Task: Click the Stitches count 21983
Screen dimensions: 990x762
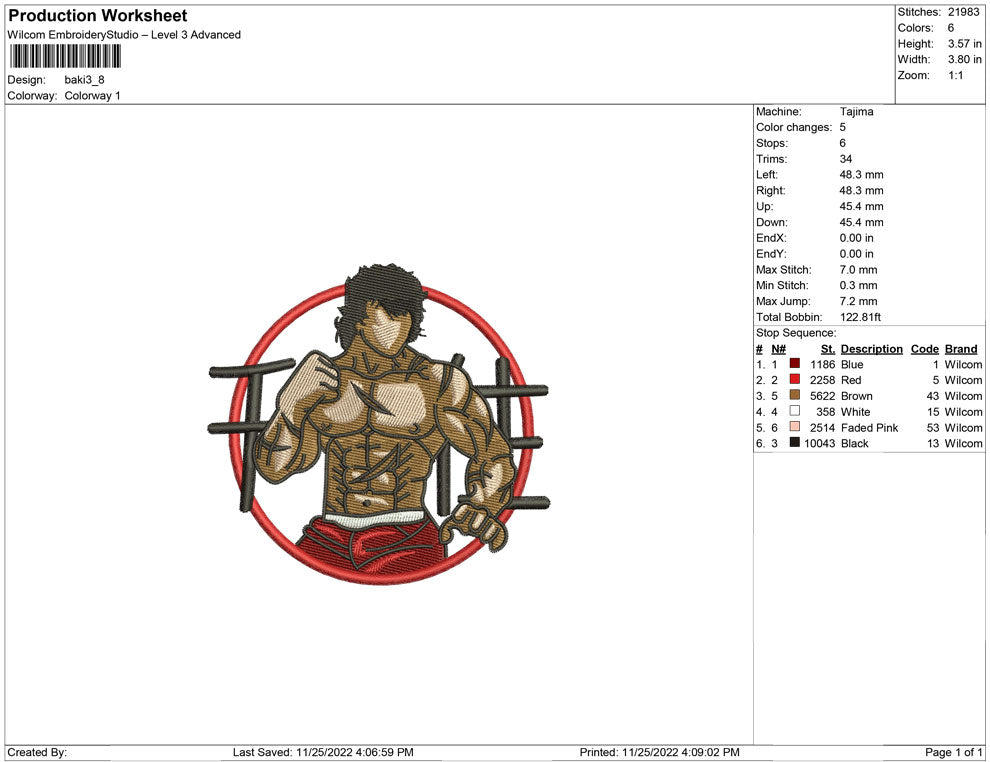Action: pyautogui.click(x=963, y=12)
